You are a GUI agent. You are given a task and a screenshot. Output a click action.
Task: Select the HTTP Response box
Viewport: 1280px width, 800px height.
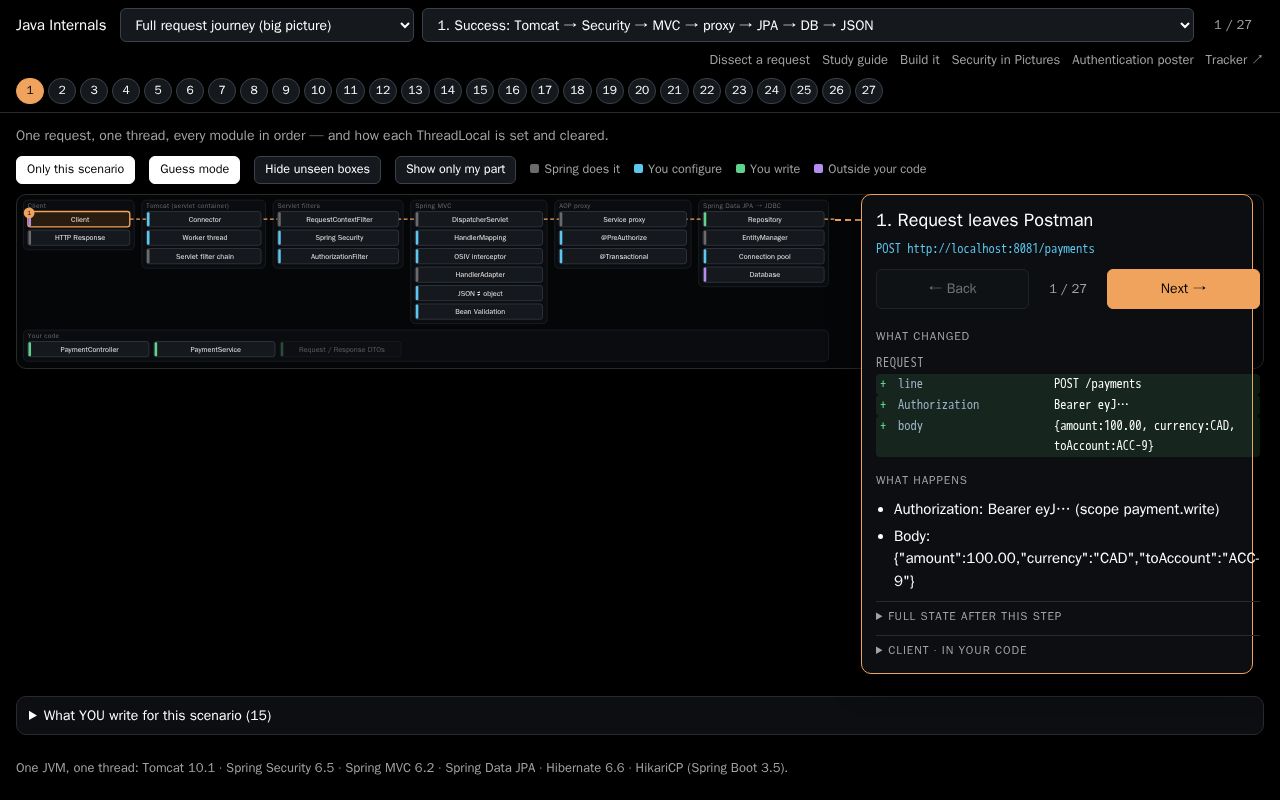tap(79, 238)
